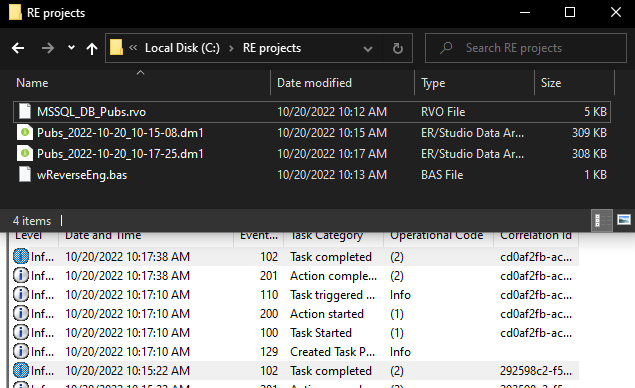Click the 308 KB size cell
The image size is (635, 388).
(589, 154)
